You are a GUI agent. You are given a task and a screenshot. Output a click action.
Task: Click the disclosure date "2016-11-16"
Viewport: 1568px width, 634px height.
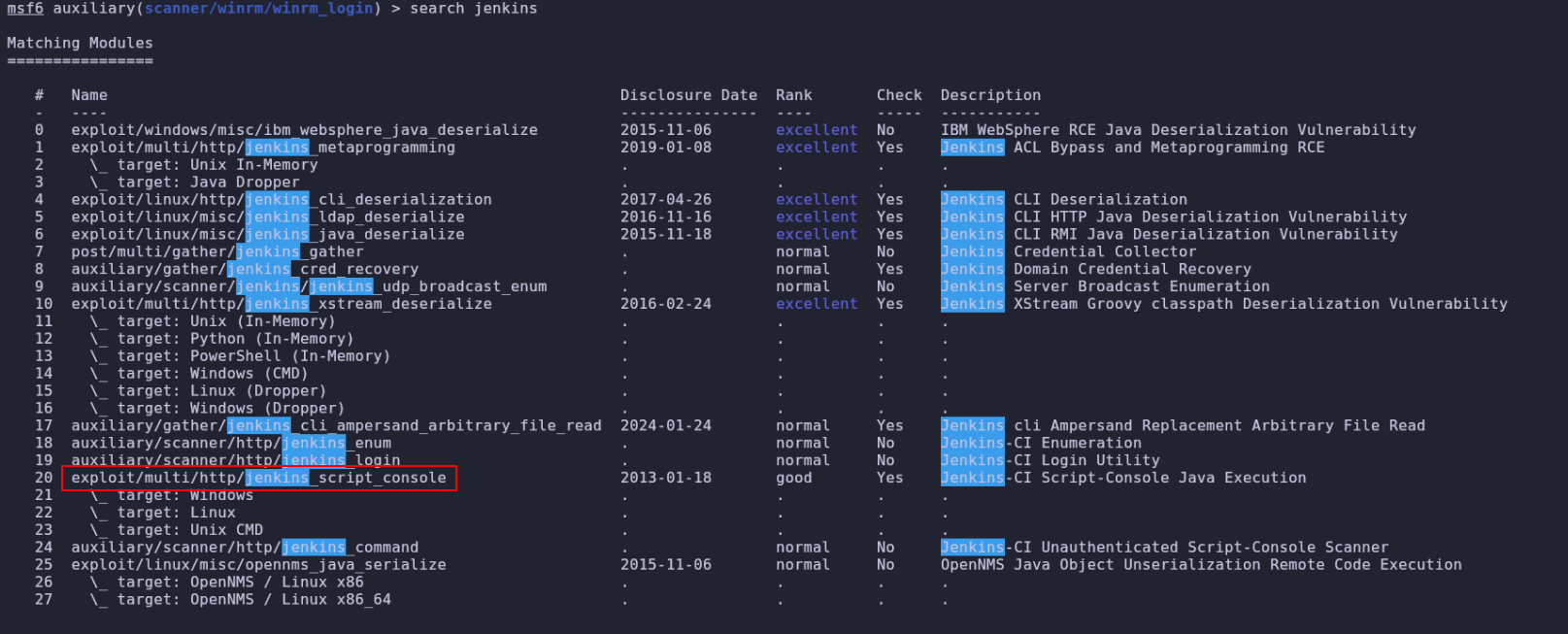point(666,217)
